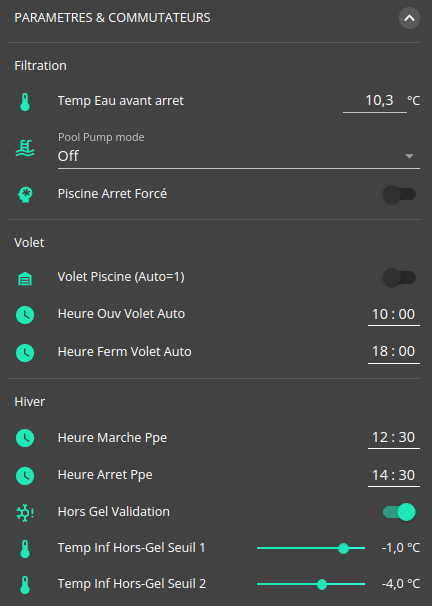The height and width of the screenshot is (606, 432).
Task: Click the garage shutter icon for Volet Piscine
Action: point(25,278)
